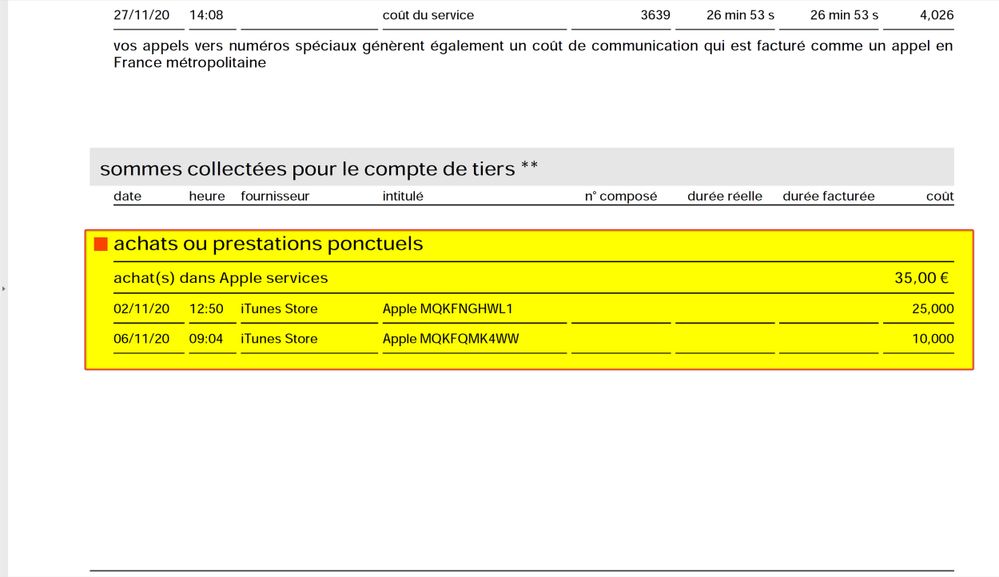
Task: Click the 10,000 cost value
Action: (932, 339)
